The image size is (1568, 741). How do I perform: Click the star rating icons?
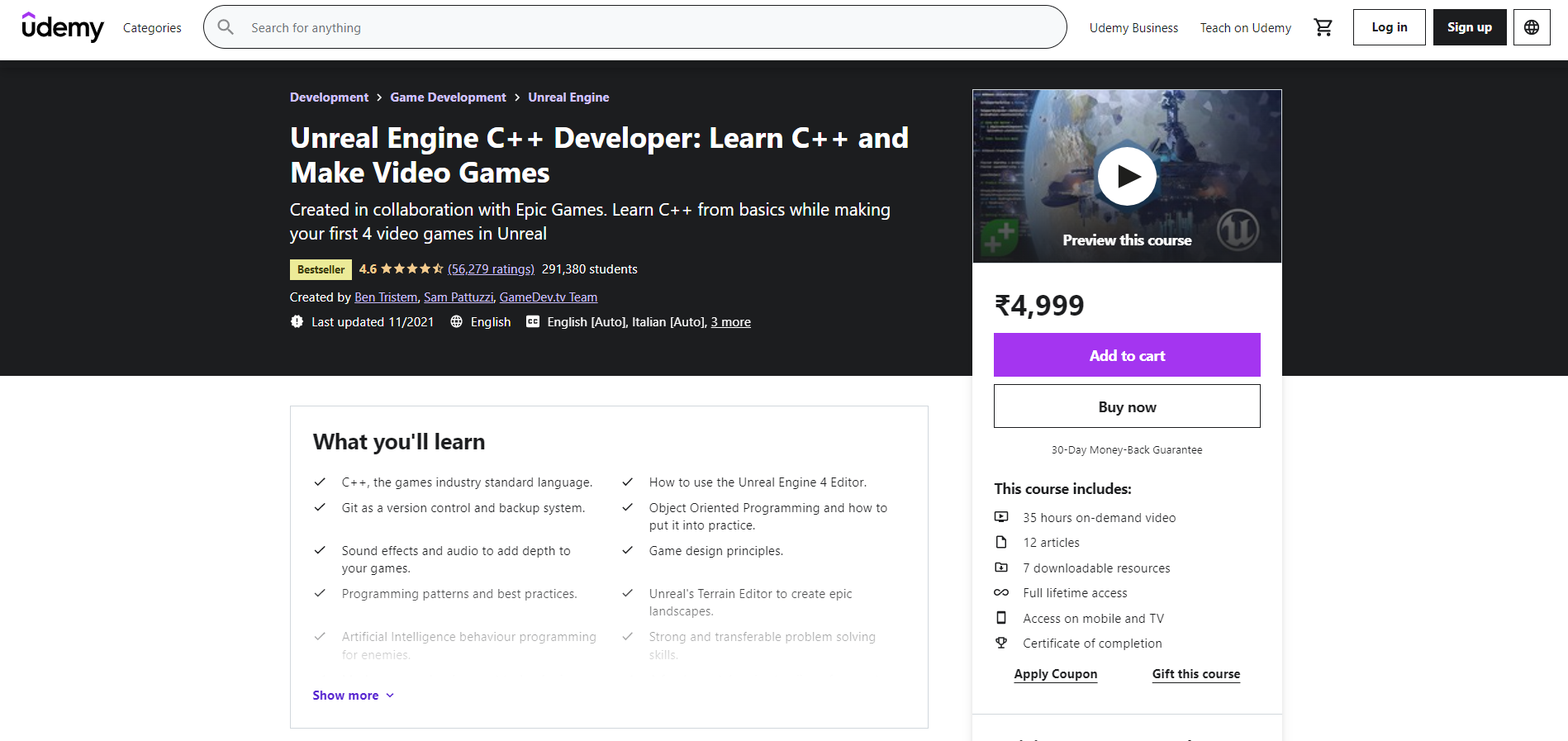[412, 268]
